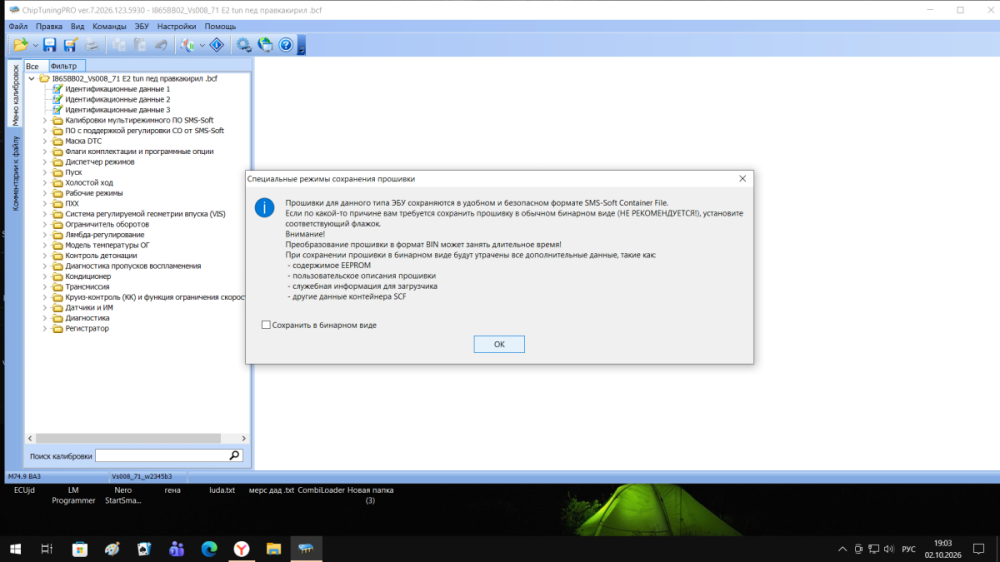Open the Команды menu
The image size is (1000, 562).
pyautogui.click(x=109, y=26)
